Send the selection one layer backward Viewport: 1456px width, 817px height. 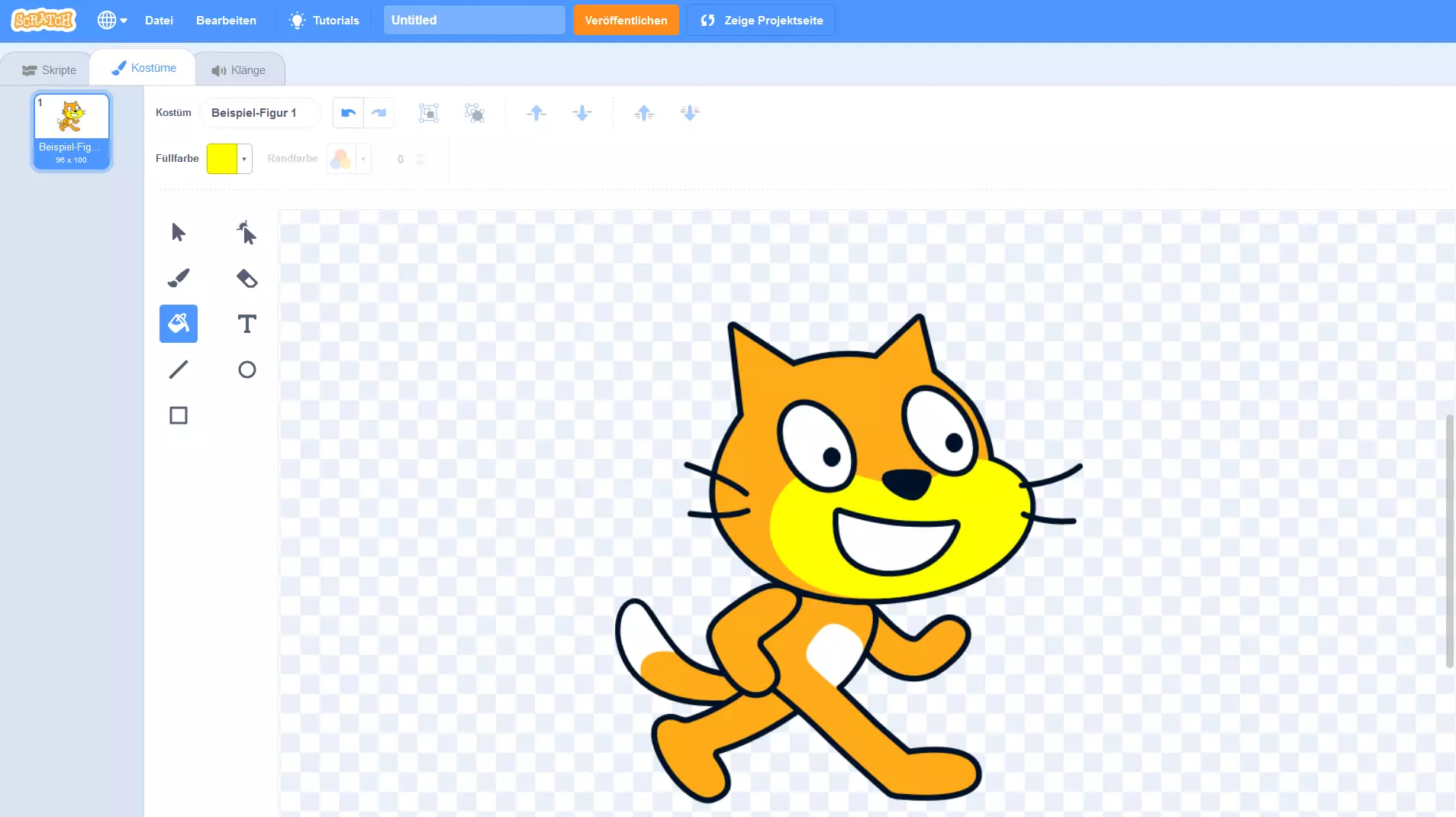583,112
